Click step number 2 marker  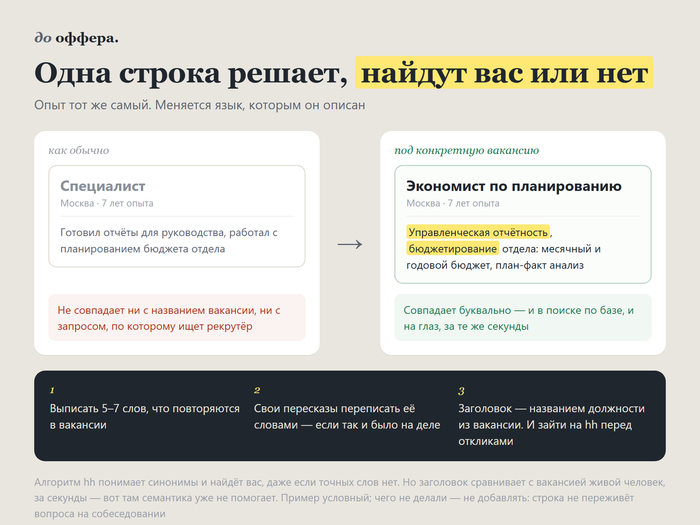[257, 391]
